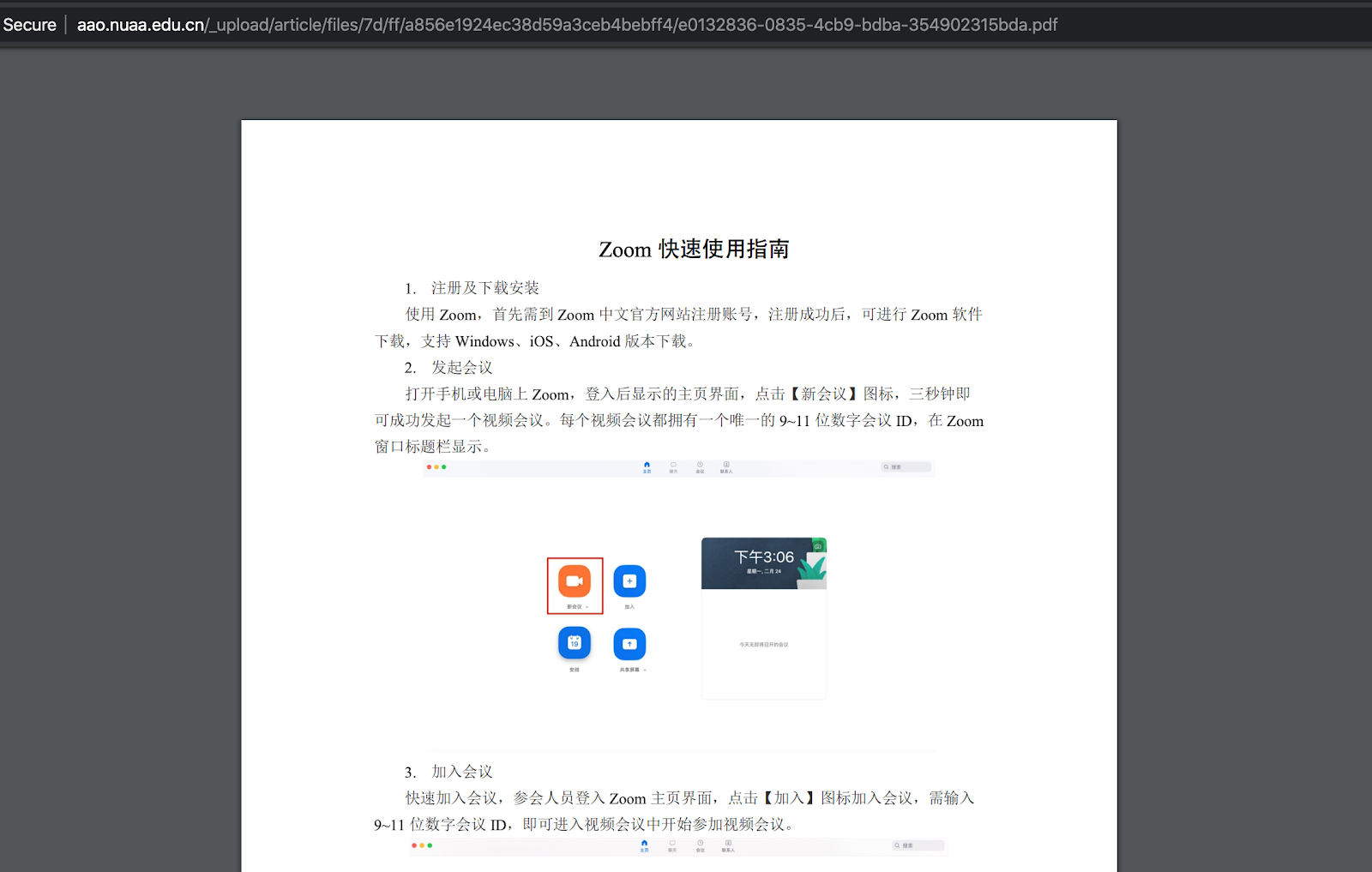This screenshot has height=872, width=1372.
Task: Click the orange New Meeting camera icon
Action: coord(575,580)
